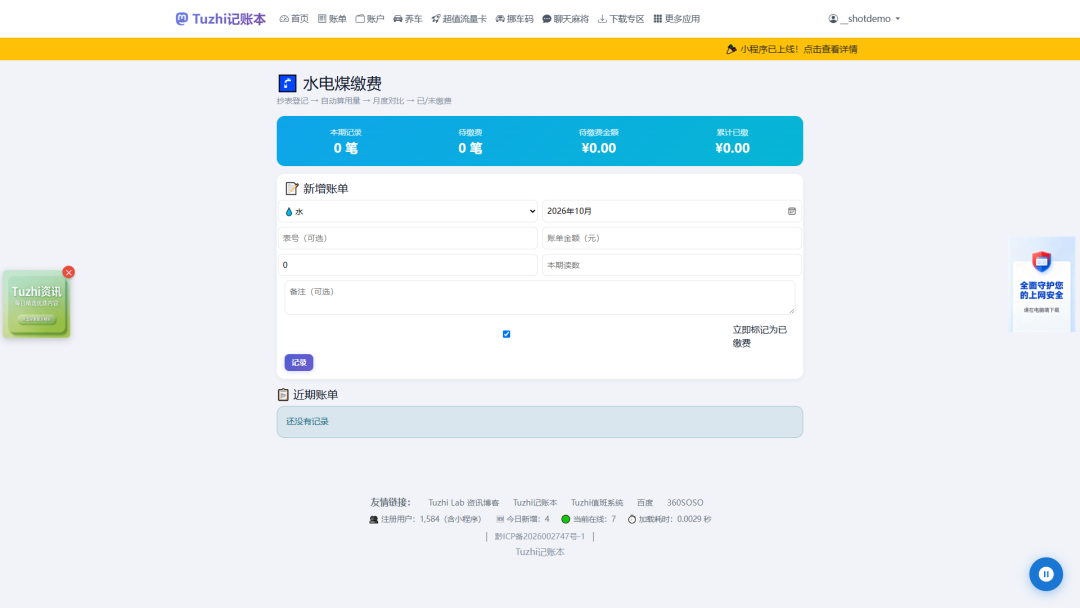Go to the 账户 nav item
Screen dimensions: 1080x608
370,19
